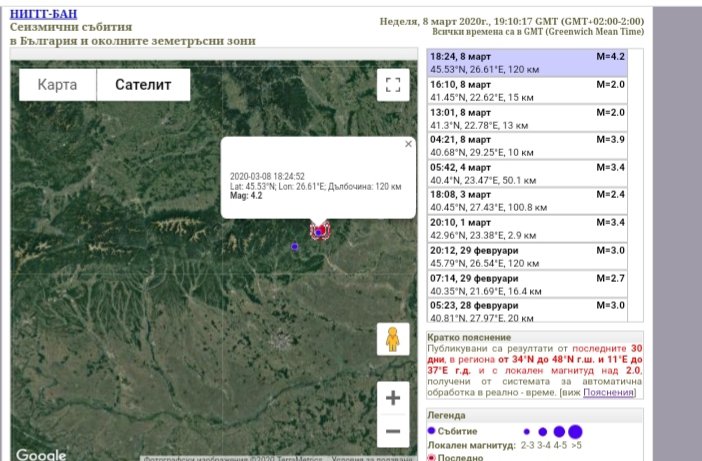Select the 20:12, 29 февруари M=3.0 event
The height and width of the screenshot is (461, 702).
[x=526, y=256]
